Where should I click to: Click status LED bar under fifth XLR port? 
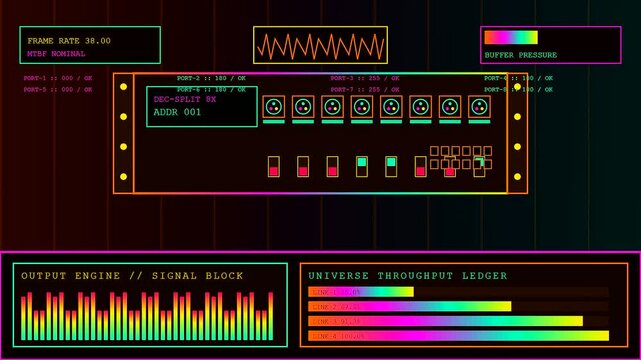pyautogui.click(x=391, y=122)
